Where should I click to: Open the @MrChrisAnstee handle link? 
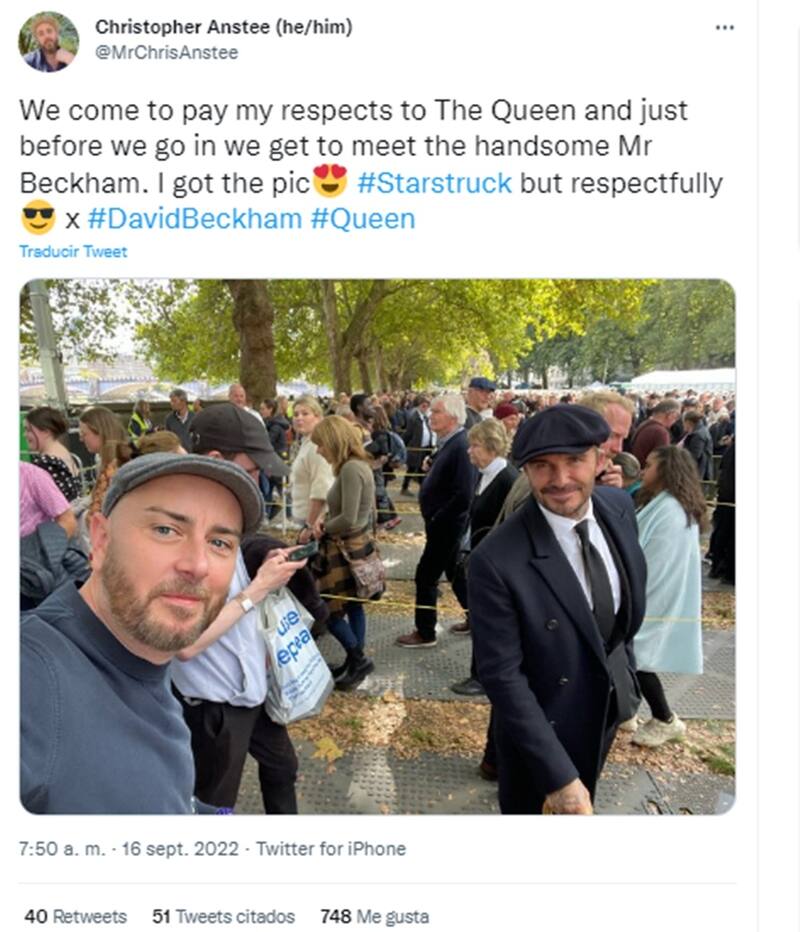pos(167,52)
